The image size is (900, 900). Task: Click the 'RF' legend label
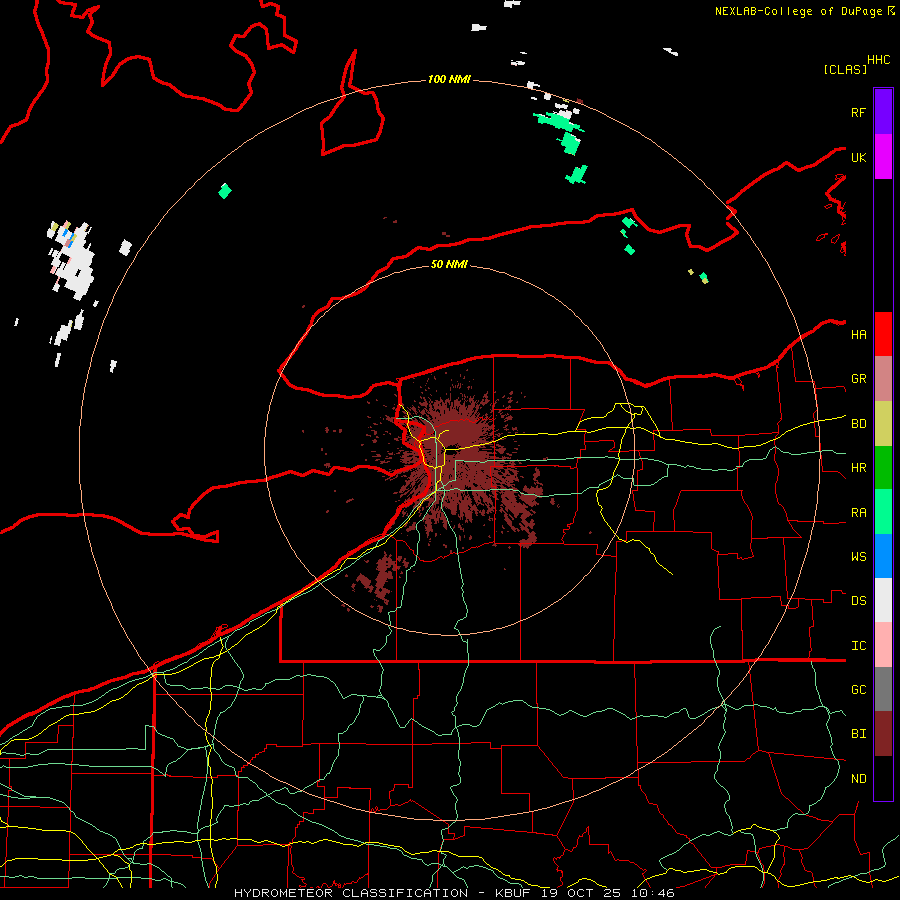(x=858, y=112)
